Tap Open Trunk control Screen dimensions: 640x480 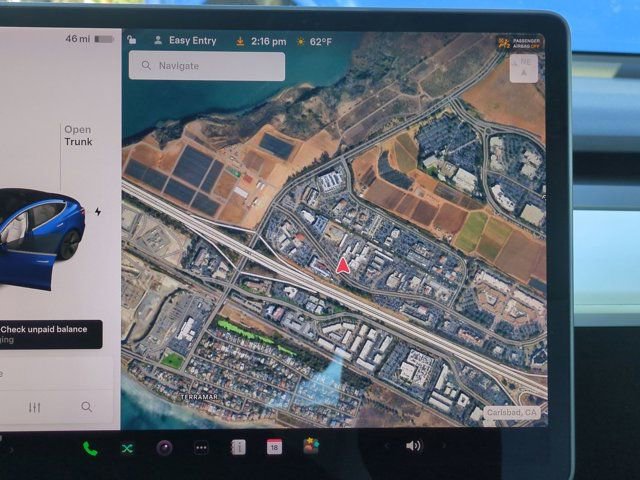click(78, 136)
